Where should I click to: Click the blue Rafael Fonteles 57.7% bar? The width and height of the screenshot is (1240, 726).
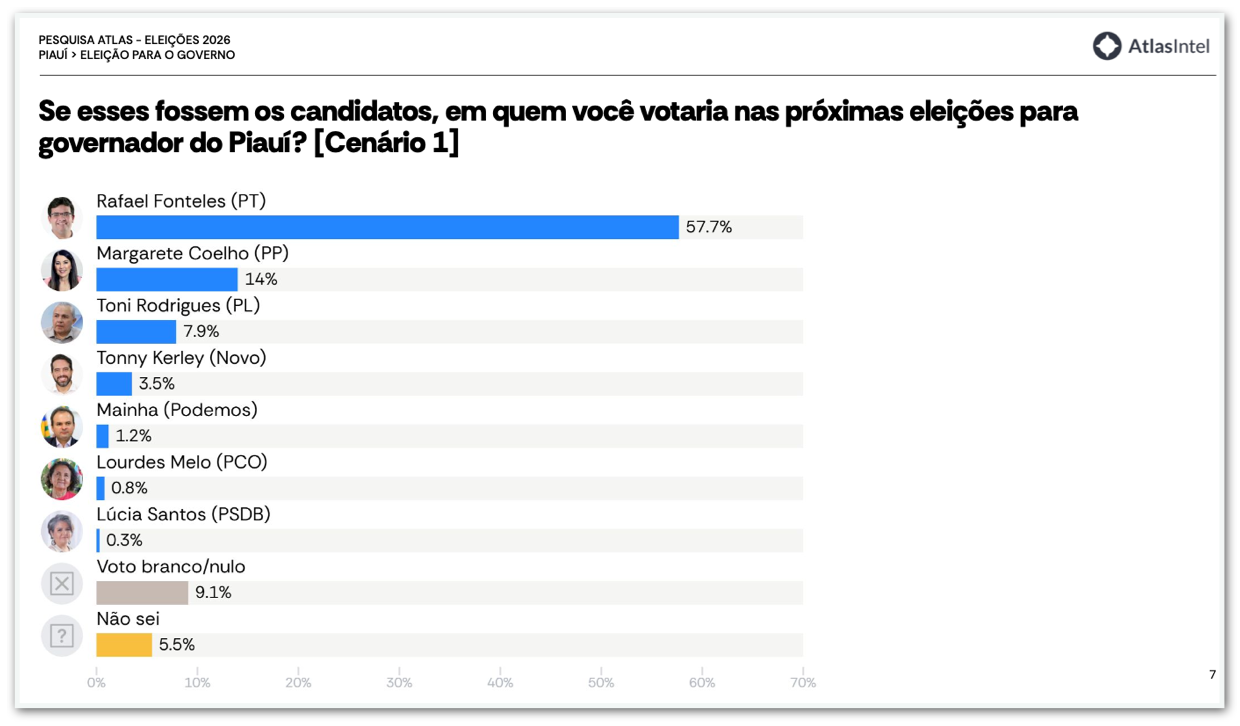pyautogui.click(x=387, y=227)
